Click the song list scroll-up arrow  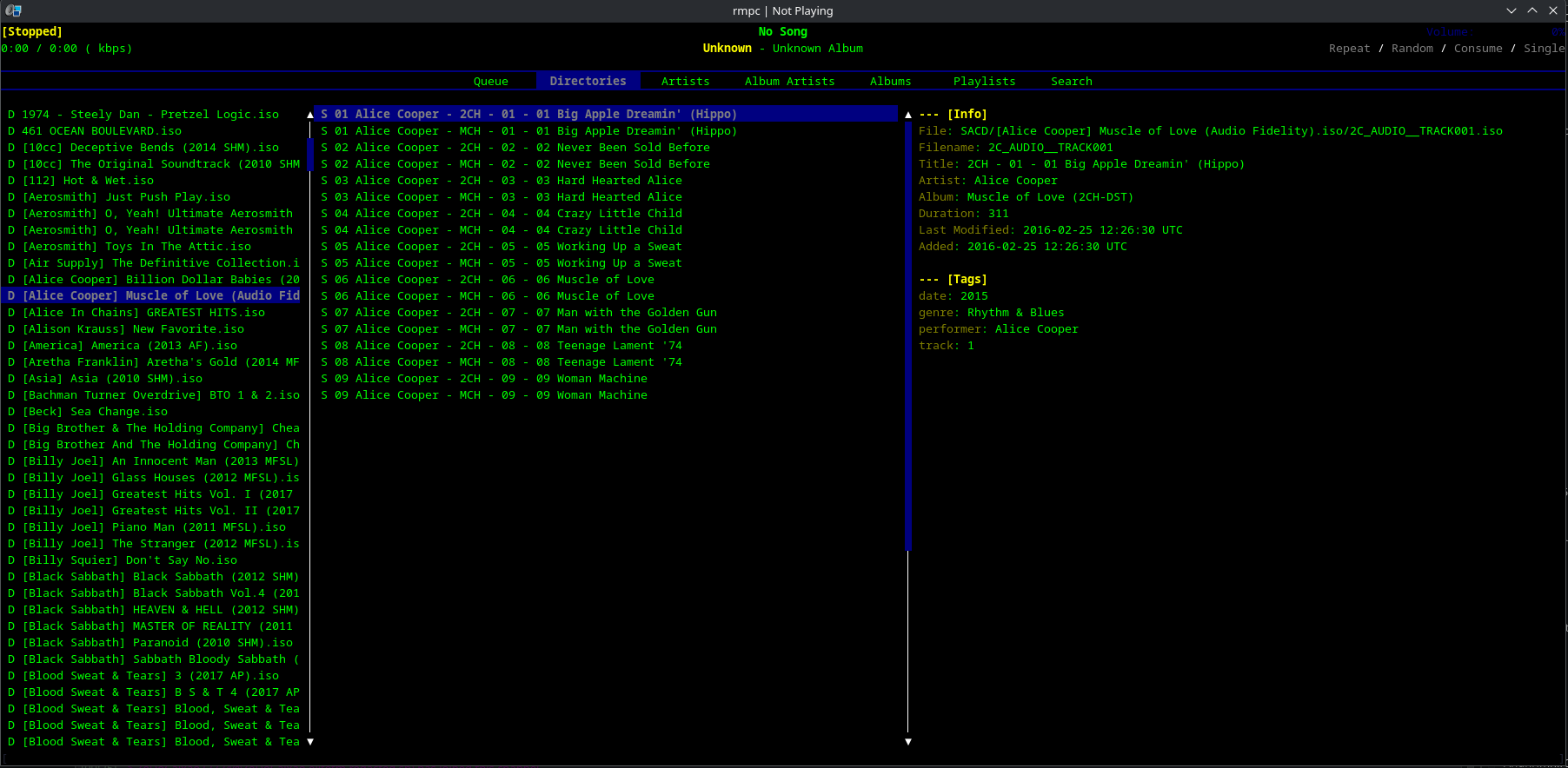pos(908,115)
